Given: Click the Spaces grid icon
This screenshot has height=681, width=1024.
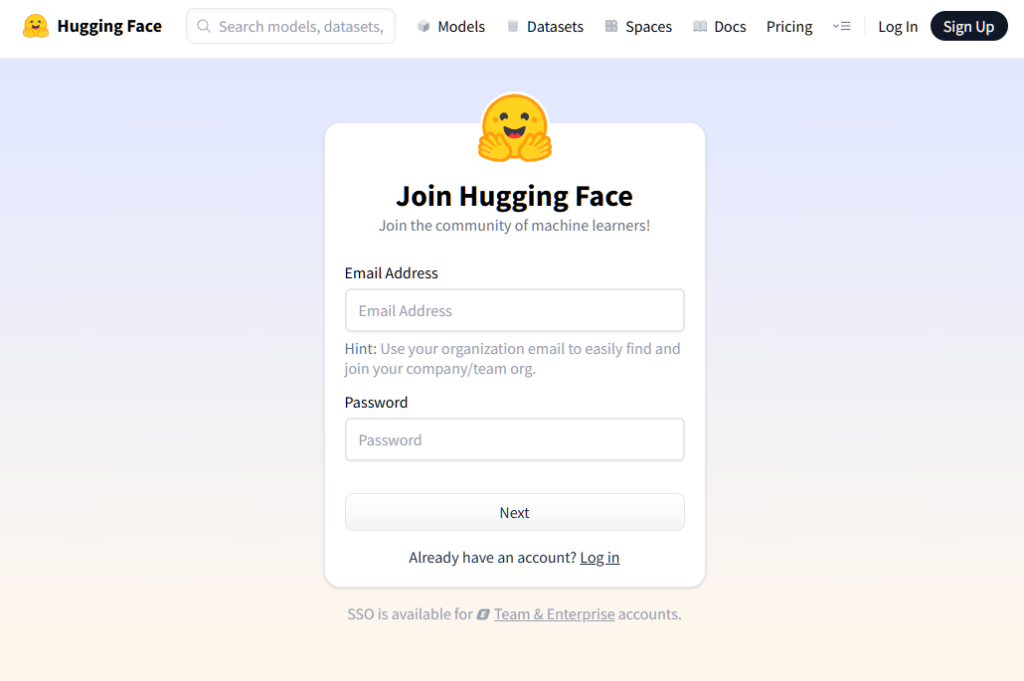Looking at the screenshot, I should [611, 26].
